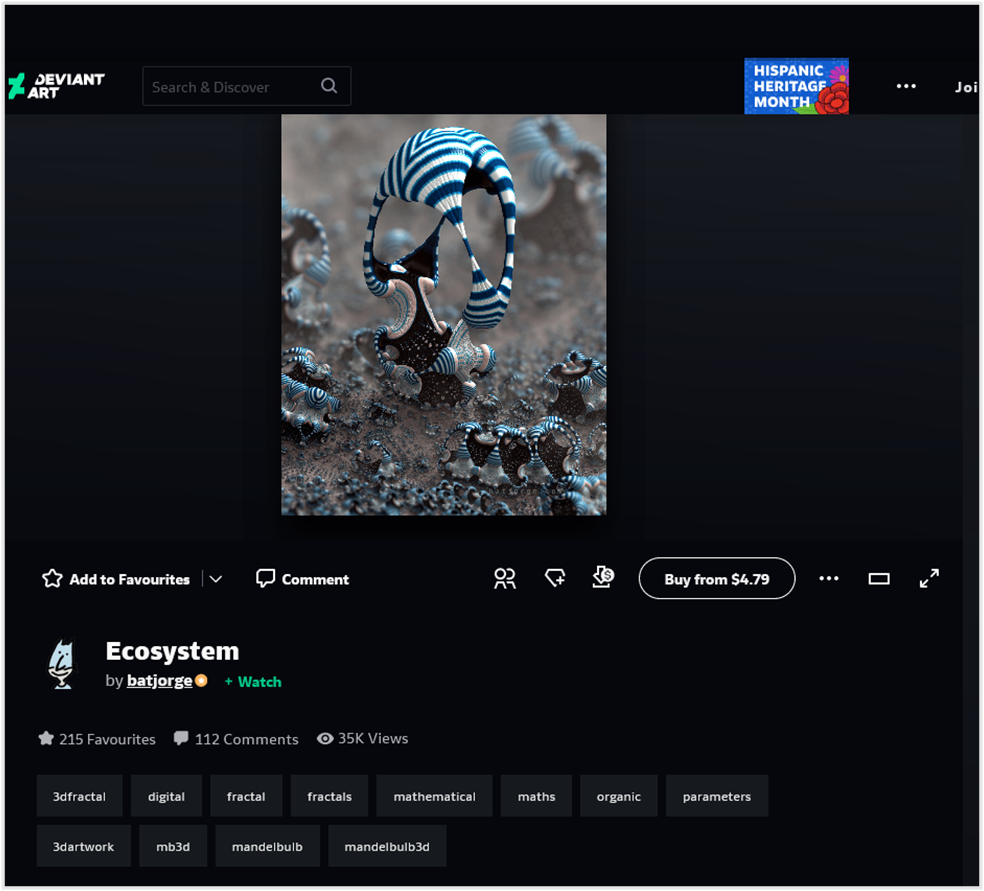Click the Core member badge beside batjorge
This screenshot has width=984, height=891.
201,681
